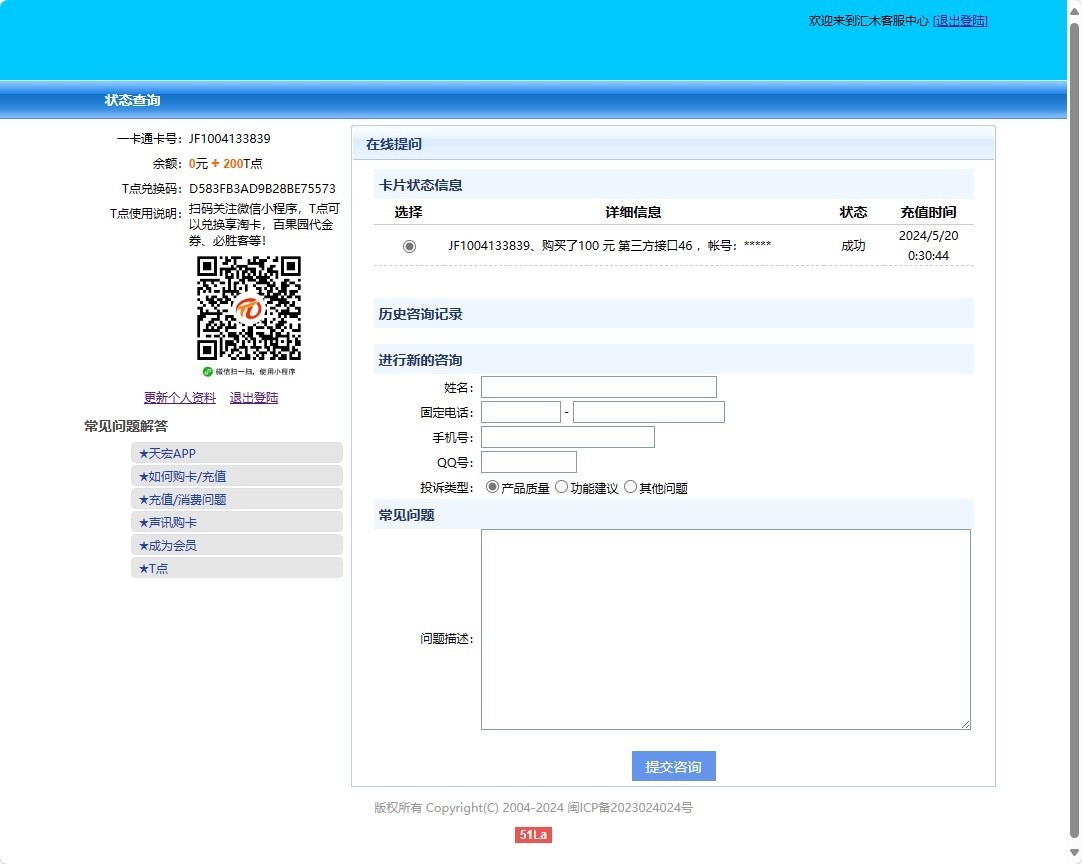Click the WeChat mini-program QR code
1082x864 pixels.
click(x=249, y=308)
